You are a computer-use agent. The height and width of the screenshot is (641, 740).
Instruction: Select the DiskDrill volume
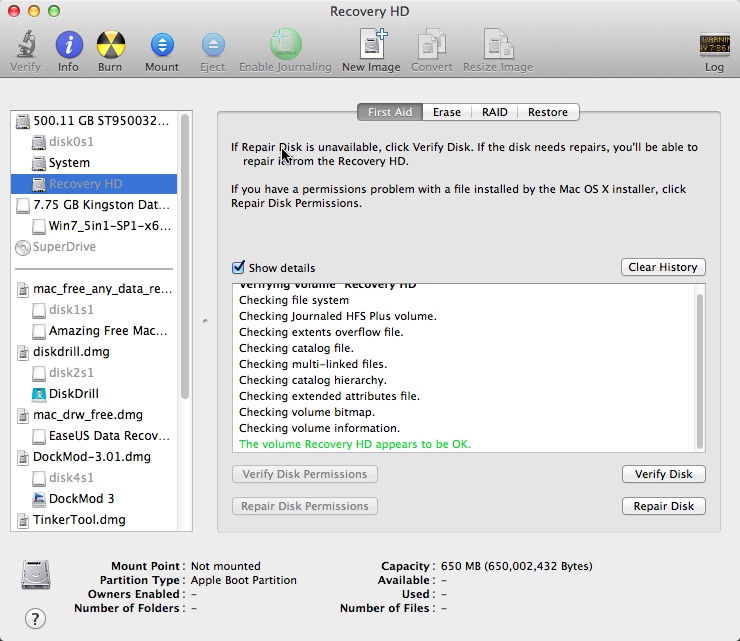(94, 394)
